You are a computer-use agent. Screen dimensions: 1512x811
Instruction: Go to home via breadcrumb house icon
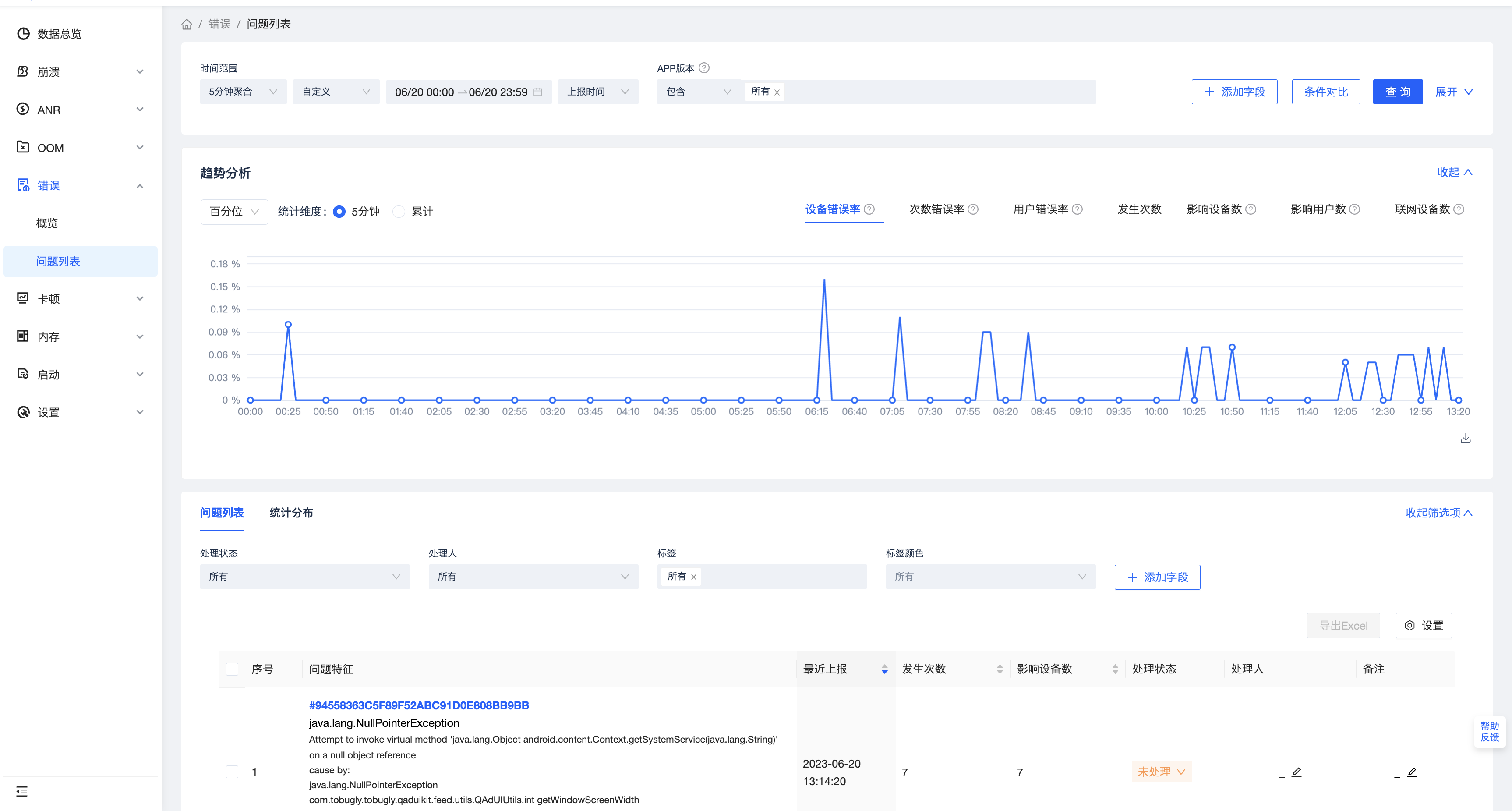[x=187, y=24]
